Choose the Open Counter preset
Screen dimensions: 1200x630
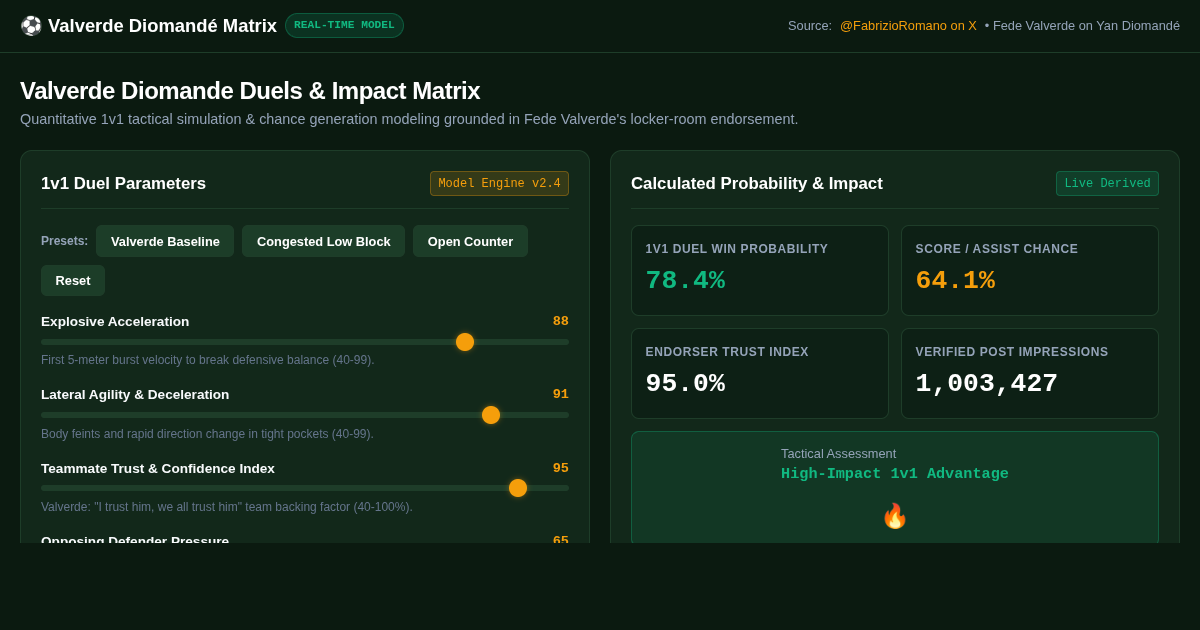pyautogui.click(x=470, y=241)
